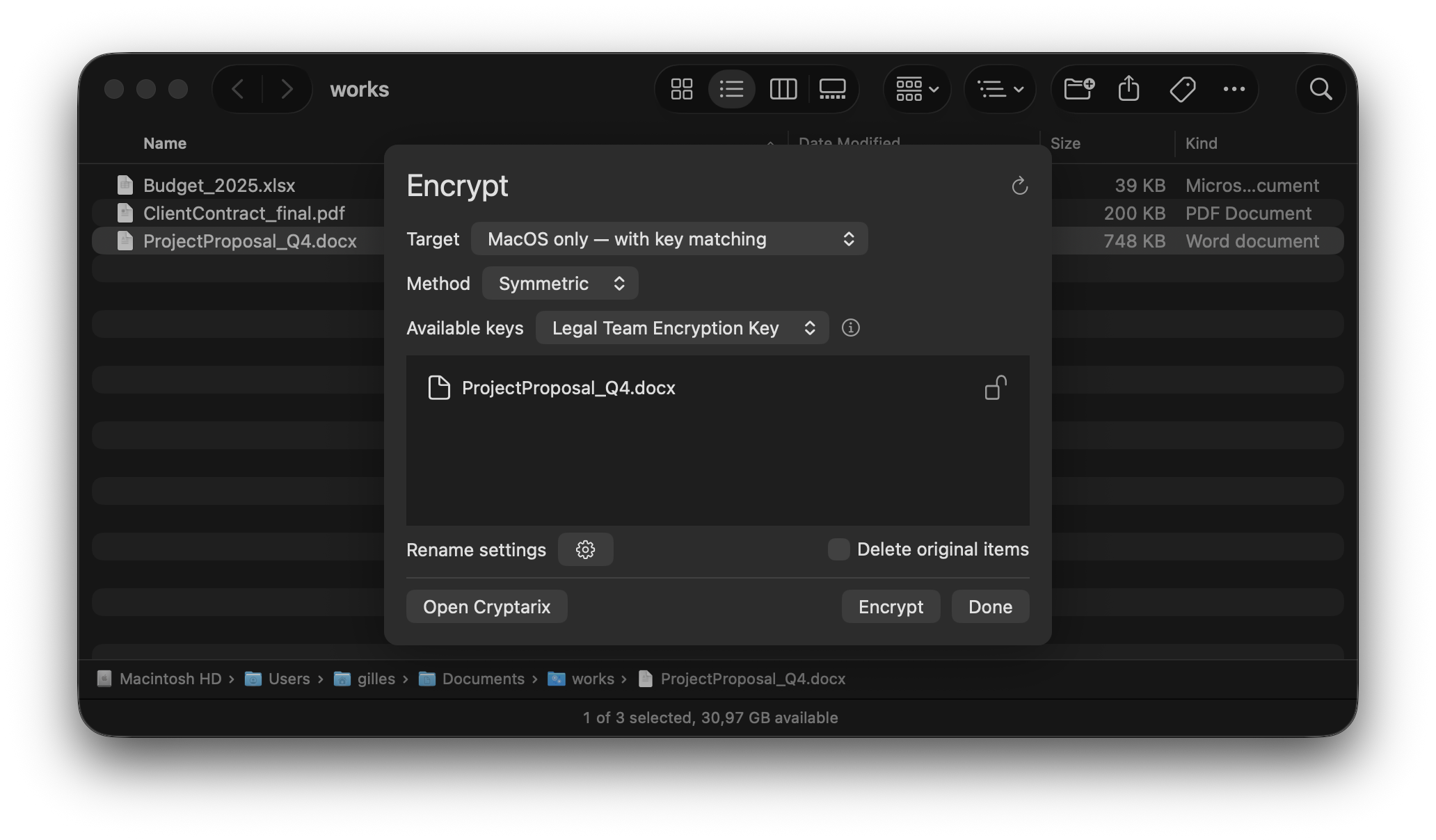
Task: Open the group-by options dropdown
Action: (917, 89)
